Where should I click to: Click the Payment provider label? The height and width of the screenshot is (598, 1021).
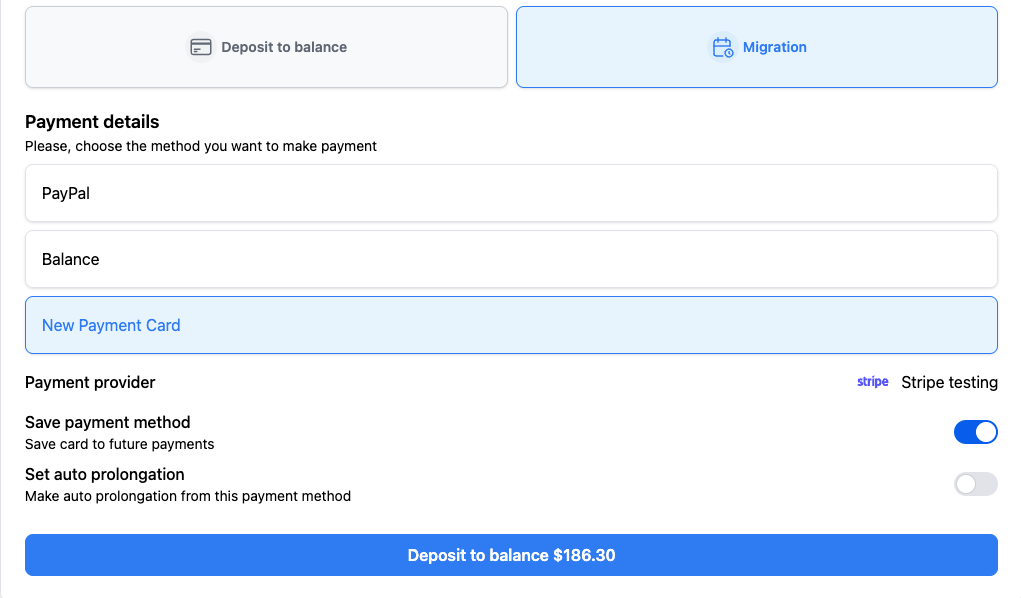tap(90, 382)
